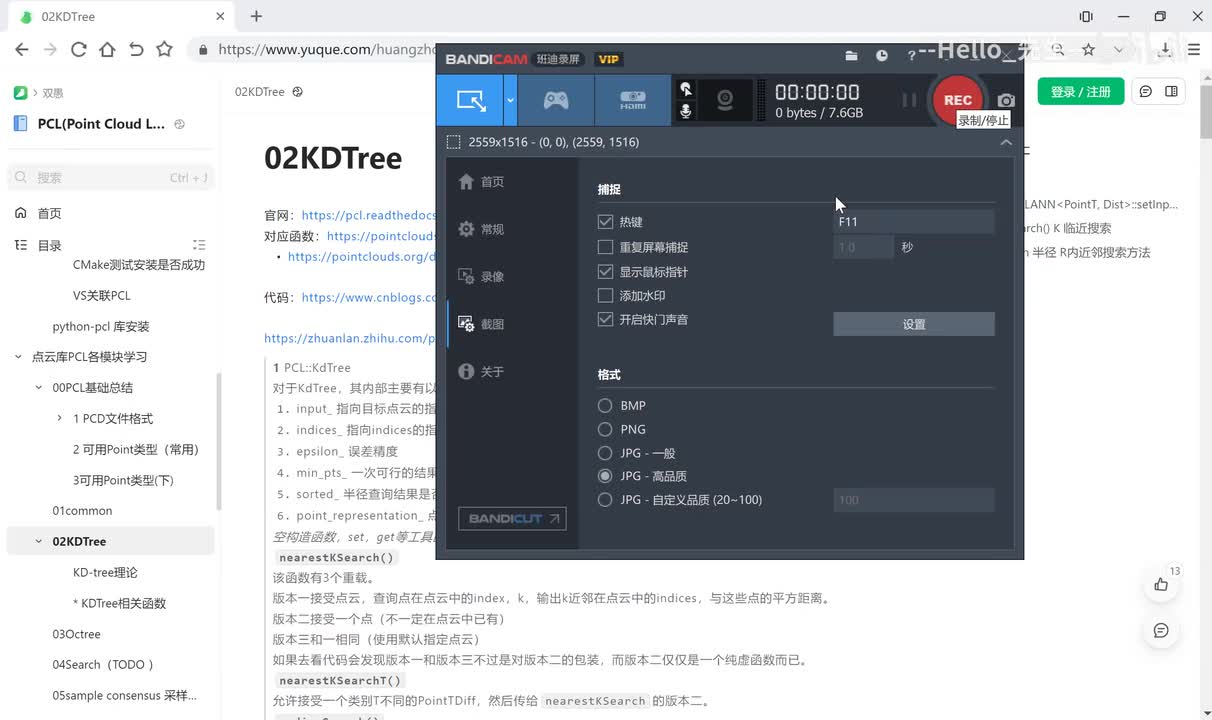Select the JPG - 高品质 radio button
The image size is (1212, 720).
605,477
